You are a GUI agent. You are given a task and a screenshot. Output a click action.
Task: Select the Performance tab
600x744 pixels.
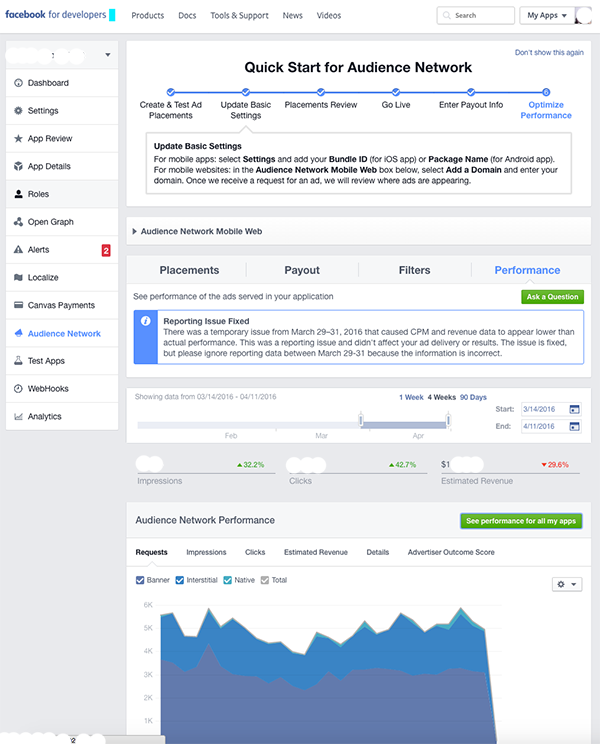(x=527, y=270)
